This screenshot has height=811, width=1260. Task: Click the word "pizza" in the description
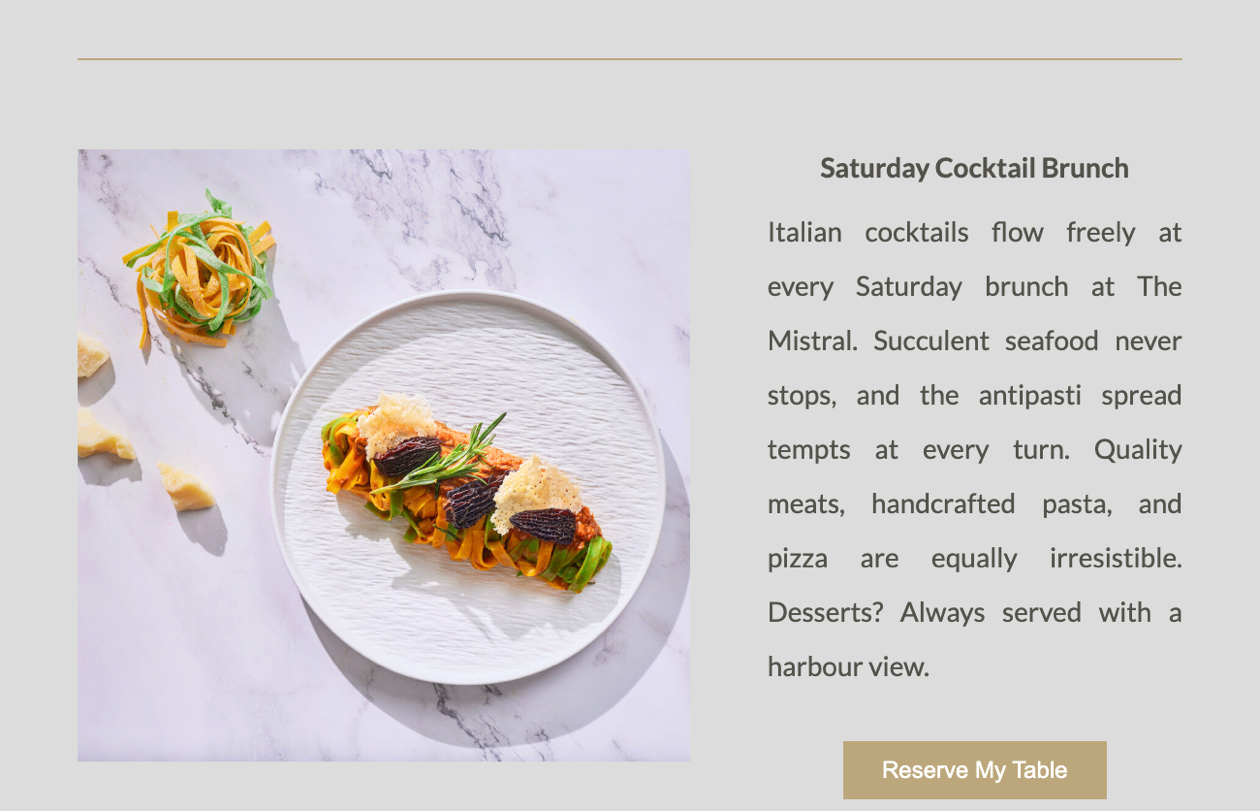[x=797, y=558]
